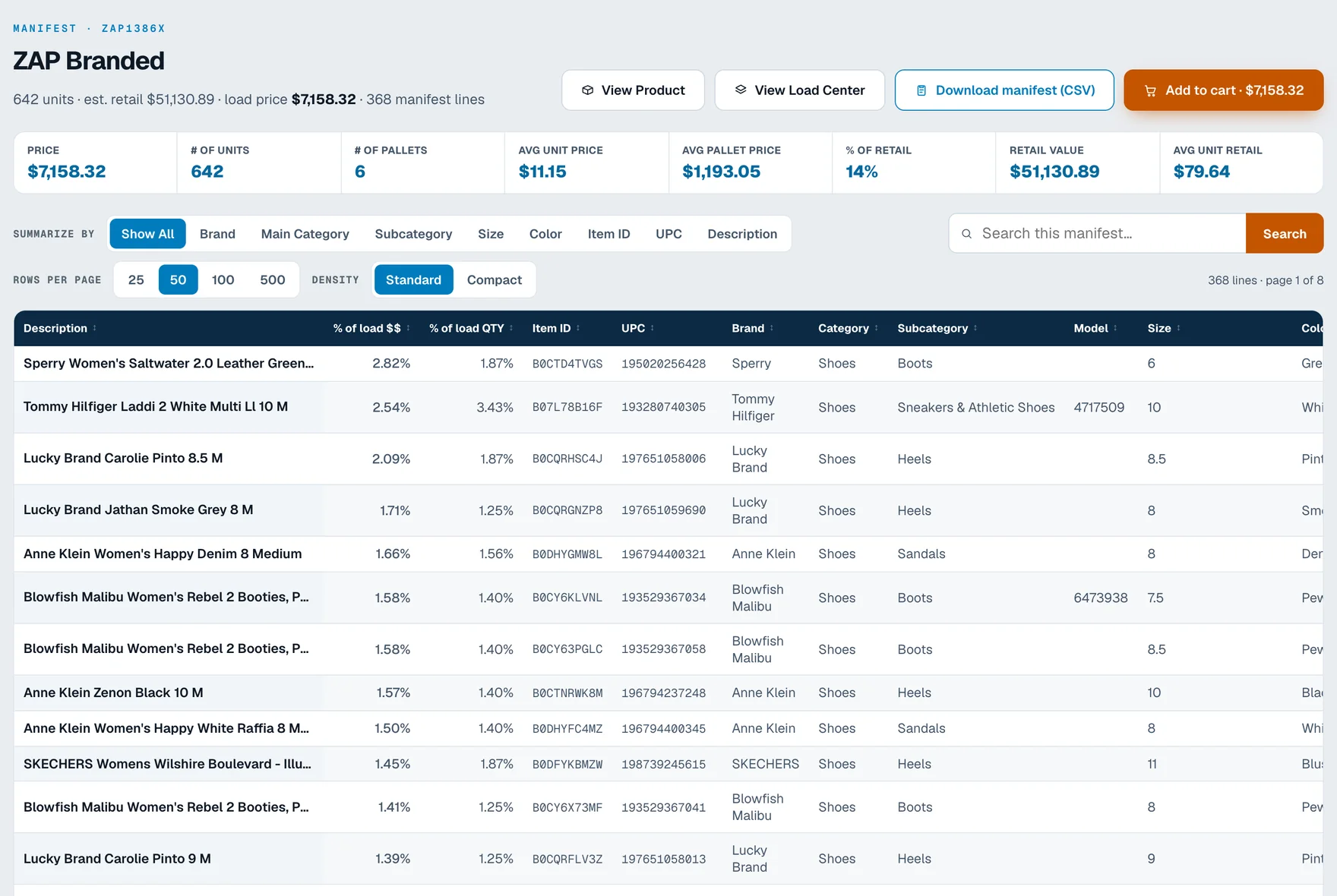Set rows per page to 50
Image resolution: width=1337 pixels, height=896 pixels.
[178, 280]
